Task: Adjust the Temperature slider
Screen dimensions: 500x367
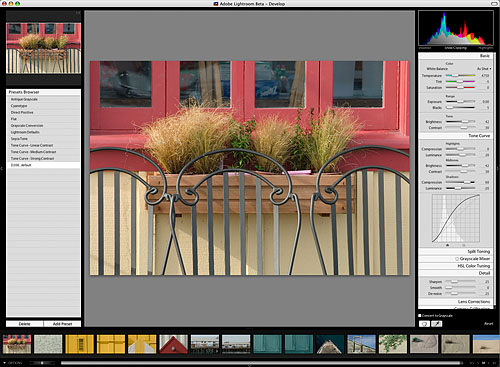Action: pyautogui.click(x=460, y=76)
